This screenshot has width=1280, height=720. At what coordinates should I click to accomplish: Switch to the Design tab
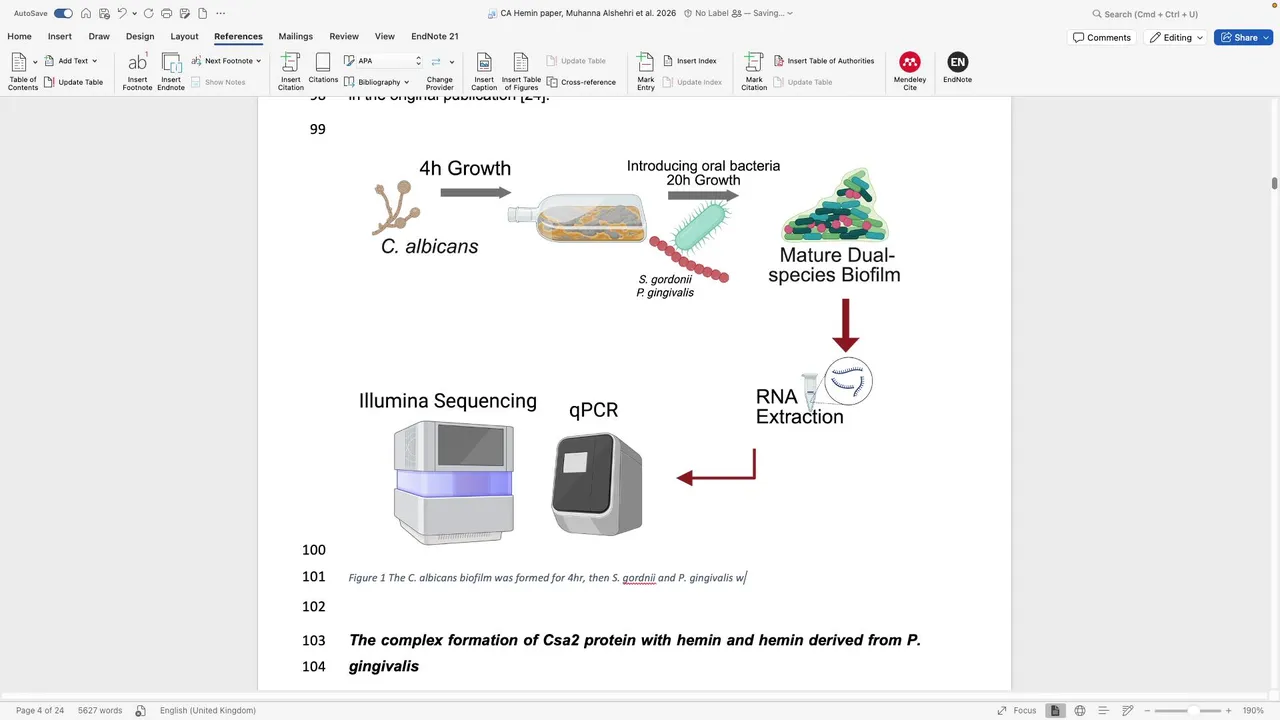(x=140, y=37)
